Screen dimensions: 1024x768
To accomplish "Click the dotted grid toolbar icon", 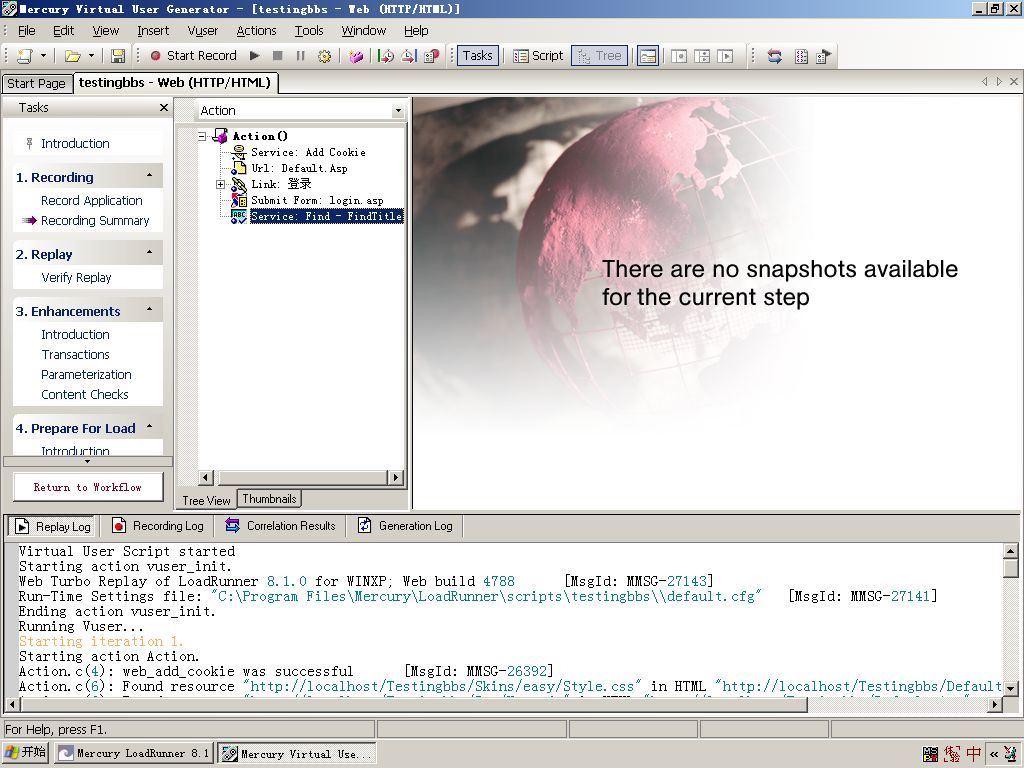I will click(801, 56).
